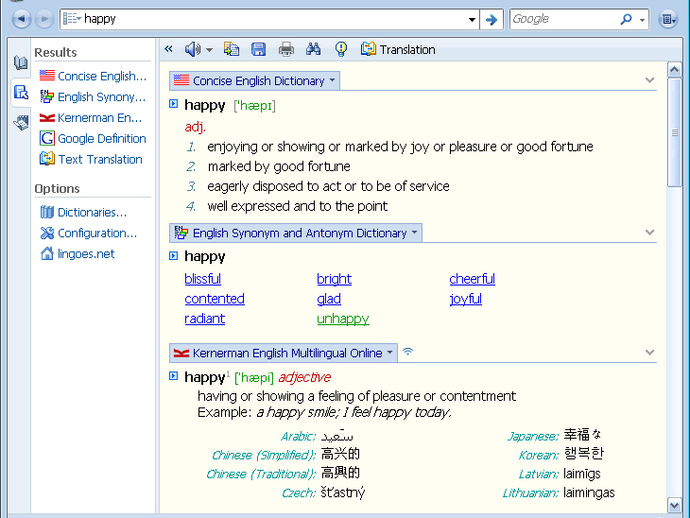Select the search results sidebar tab
The height and width of the screenshot is (518, 690).
coord(21,92)
